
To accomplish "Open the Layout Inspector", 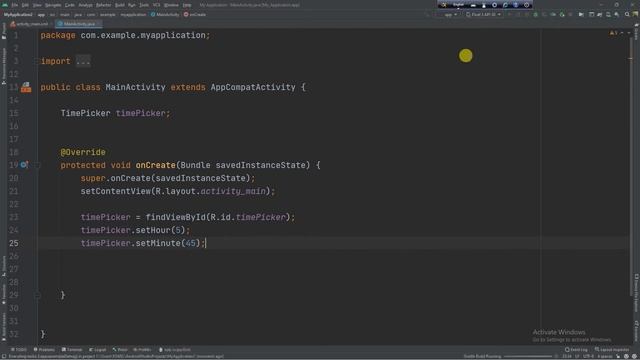I will (612, 350).
